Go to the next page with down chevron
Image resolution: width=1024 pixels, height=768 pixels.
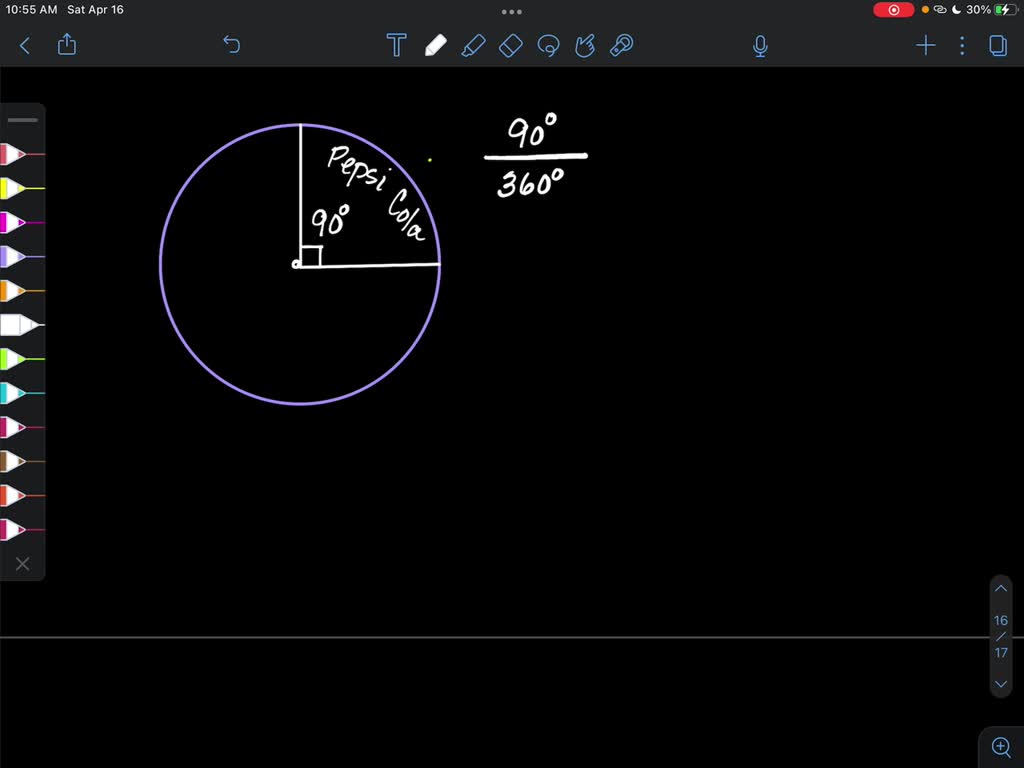pos(1000,684)
